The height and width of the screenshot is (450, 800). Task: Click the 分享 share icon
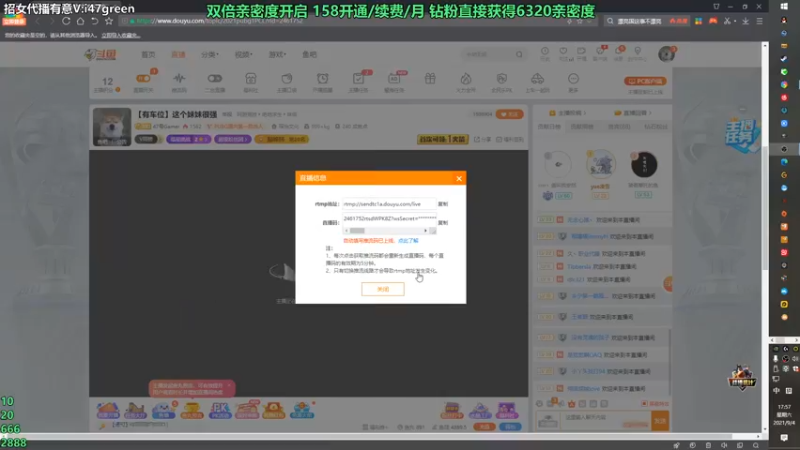483,139
